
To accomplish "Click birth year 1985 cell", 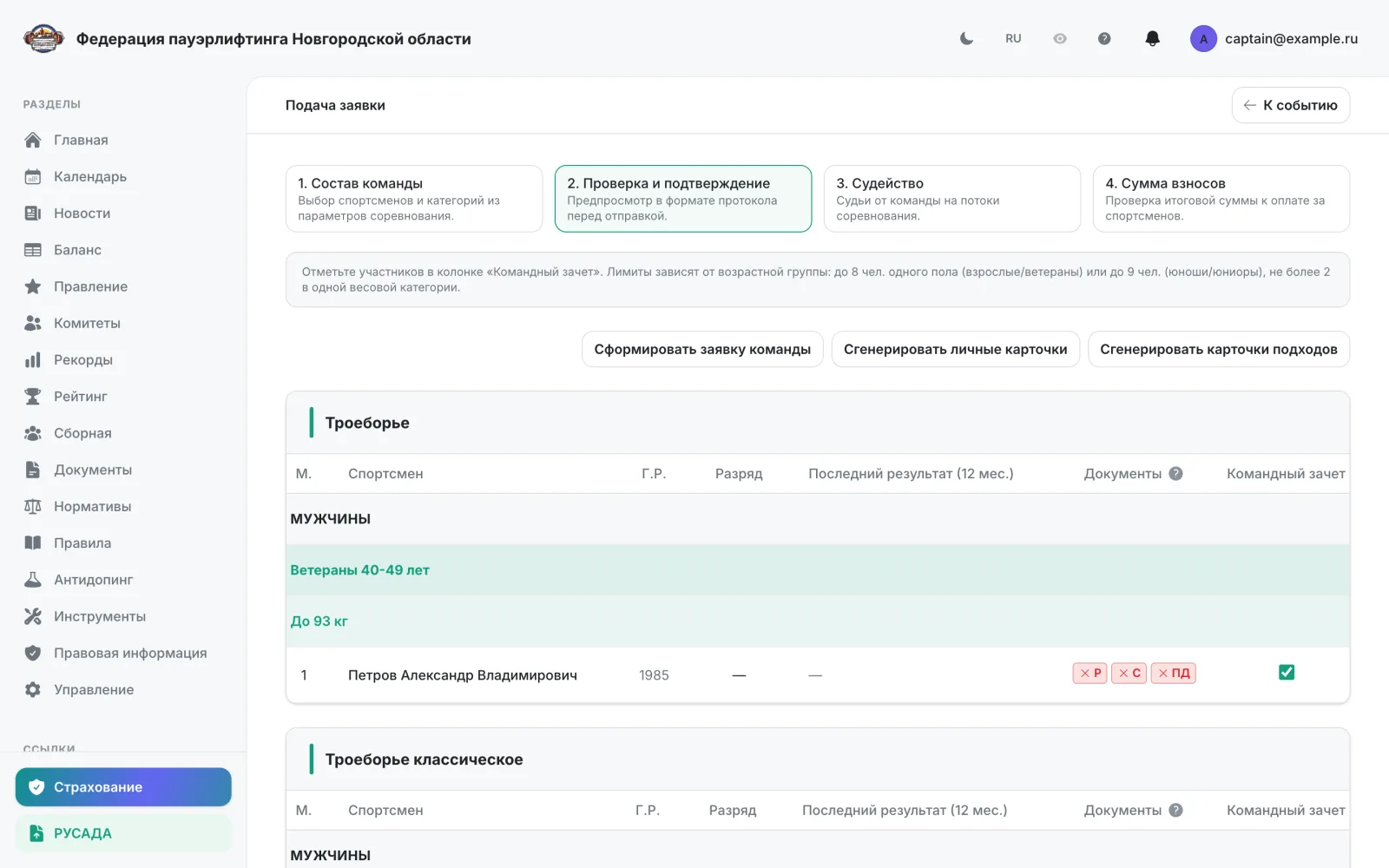I will [x=654, y=675].
